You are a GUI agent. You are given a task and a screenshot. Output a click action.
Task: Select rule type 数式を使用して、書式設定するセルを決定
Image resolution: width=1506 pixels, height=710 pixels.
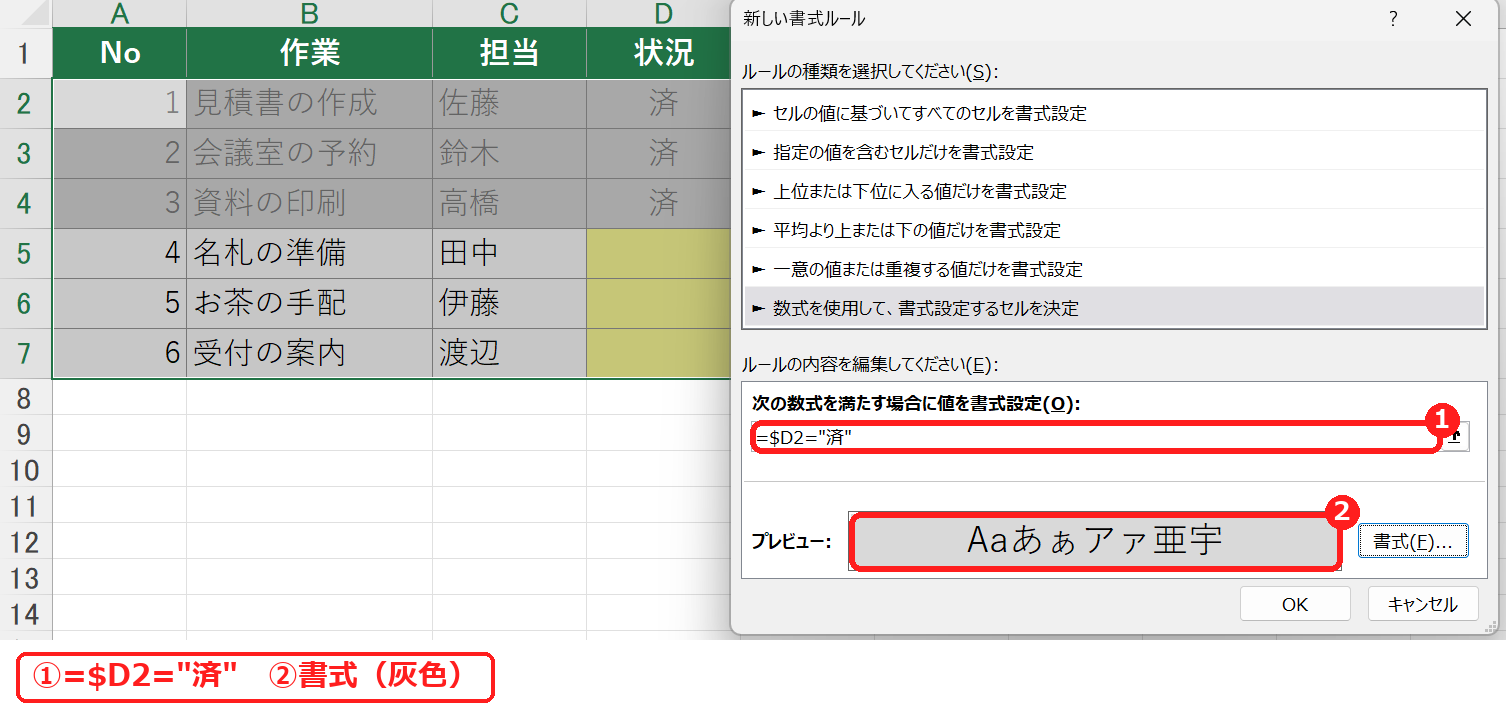tap(1113, 308)
